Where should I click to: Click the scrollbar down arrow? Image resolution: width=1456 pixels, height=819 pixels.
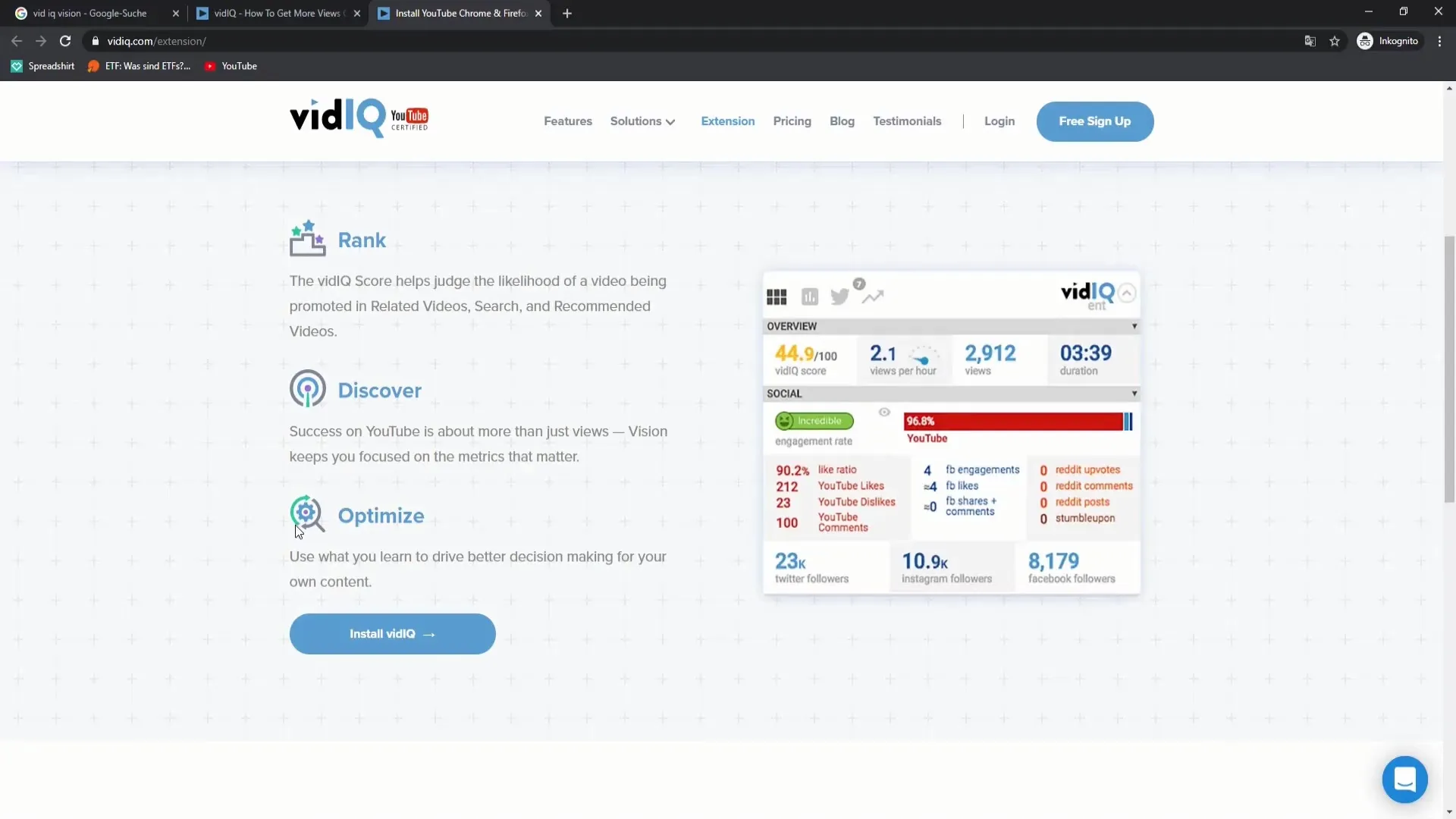pyautogui.click(x=1449, y=812)
